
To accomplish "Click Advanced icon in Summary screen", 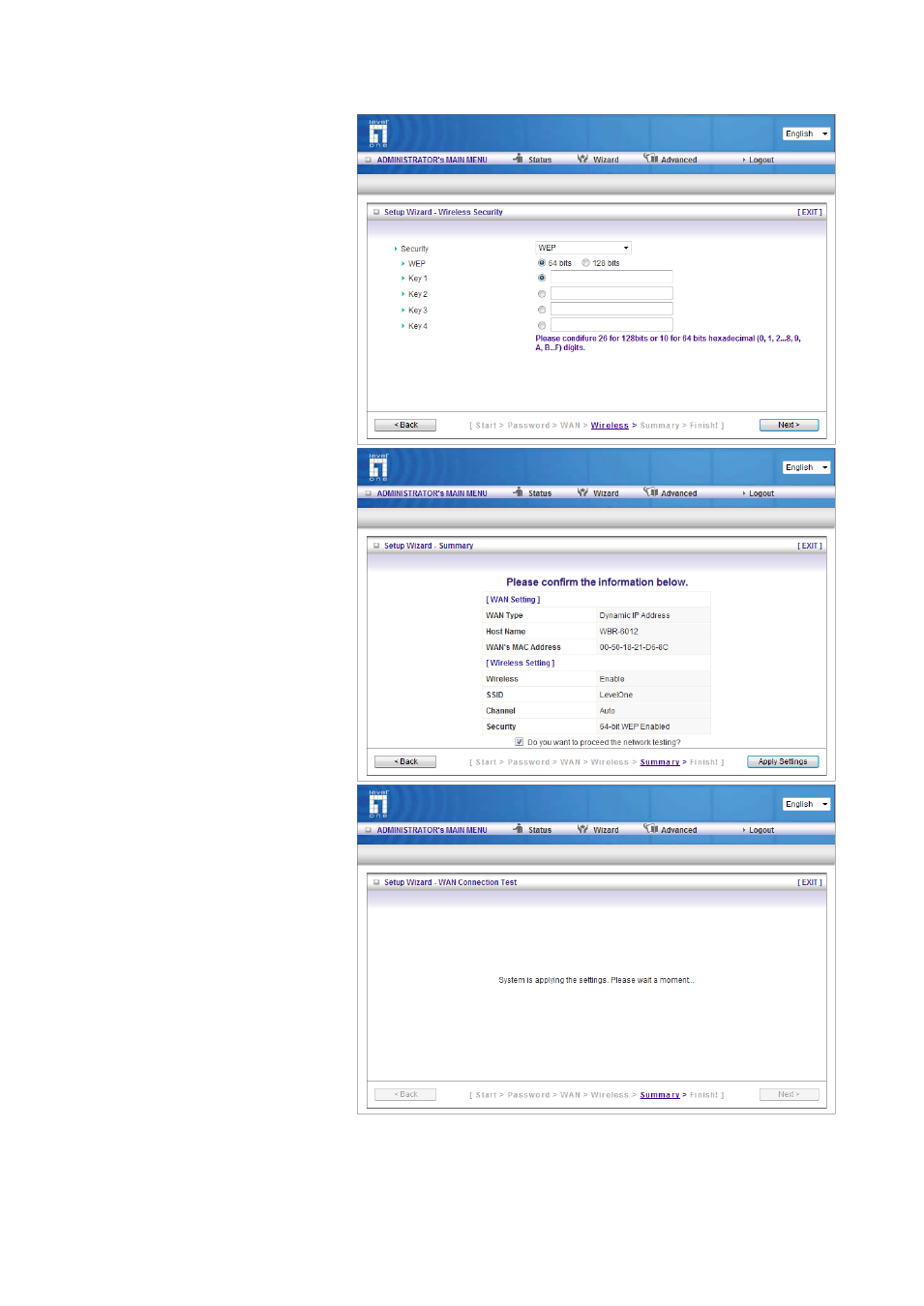I will click(651, 491).
